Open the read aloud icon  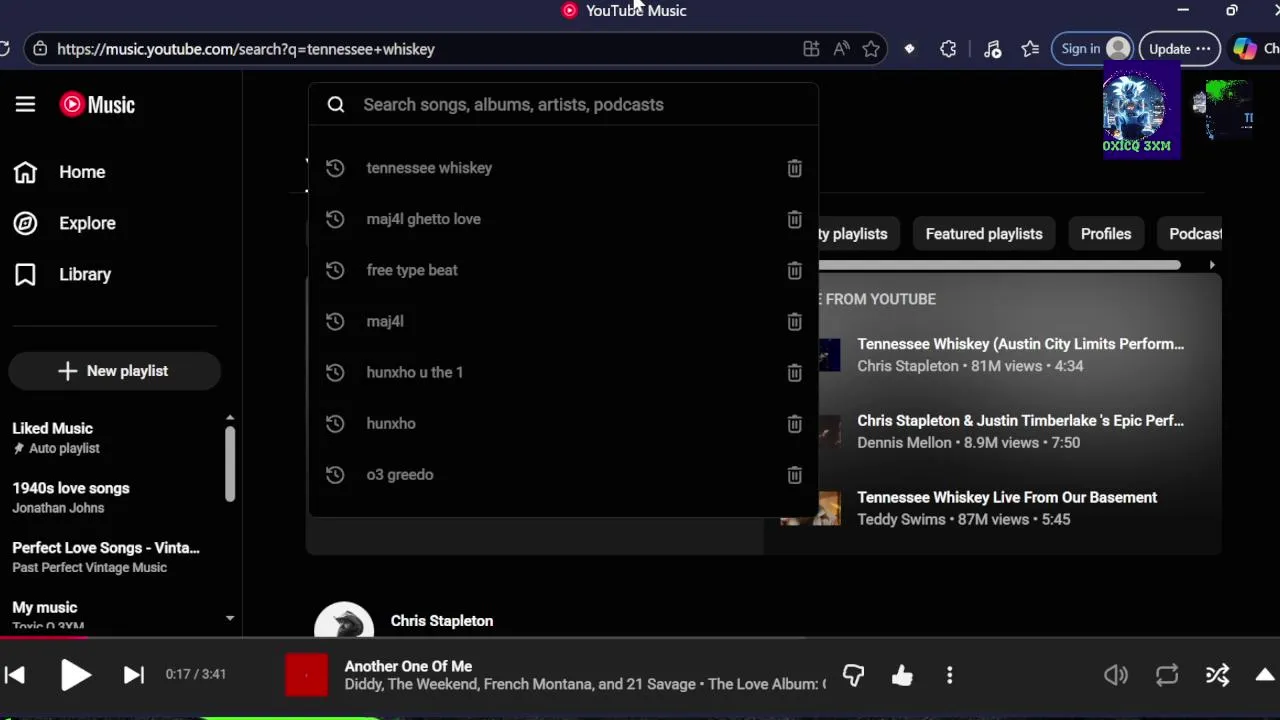point(841,49)
